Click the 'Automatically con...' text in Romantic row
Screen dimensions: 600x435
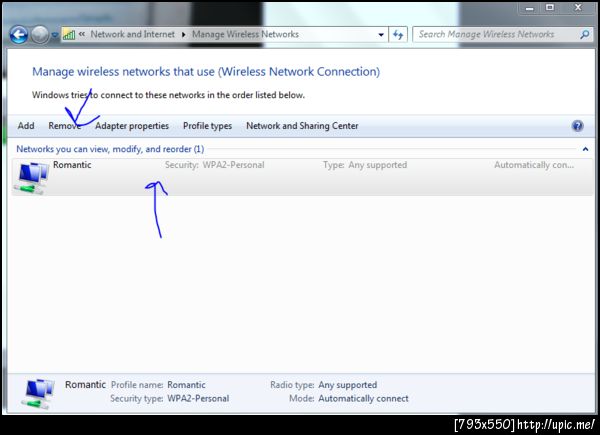tap(534, 165)
